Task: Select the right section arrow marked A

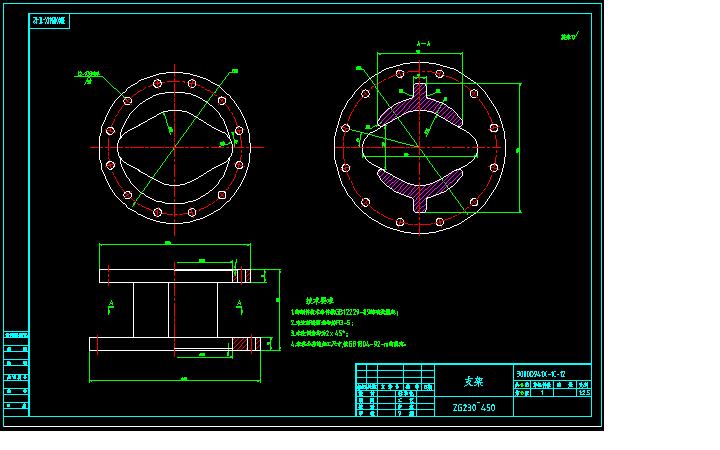Action: pyautogui.click(x=238, y=304)
